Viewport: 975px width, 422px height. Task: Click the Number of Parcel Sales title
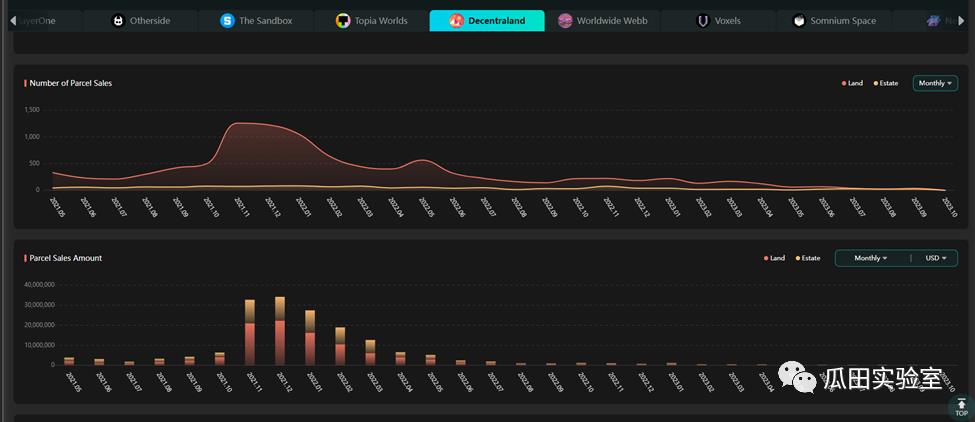[71, 83]
